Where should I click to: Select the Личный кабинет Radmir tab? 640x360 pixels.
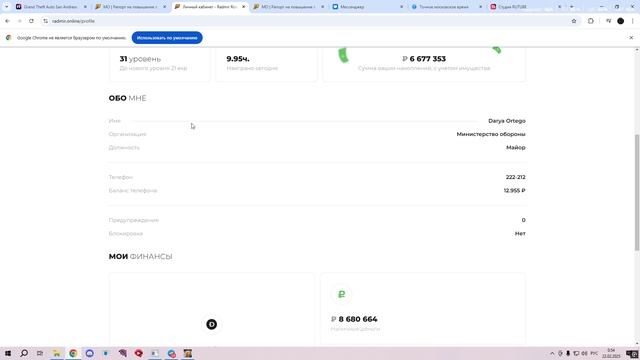(x=209, y=7)
